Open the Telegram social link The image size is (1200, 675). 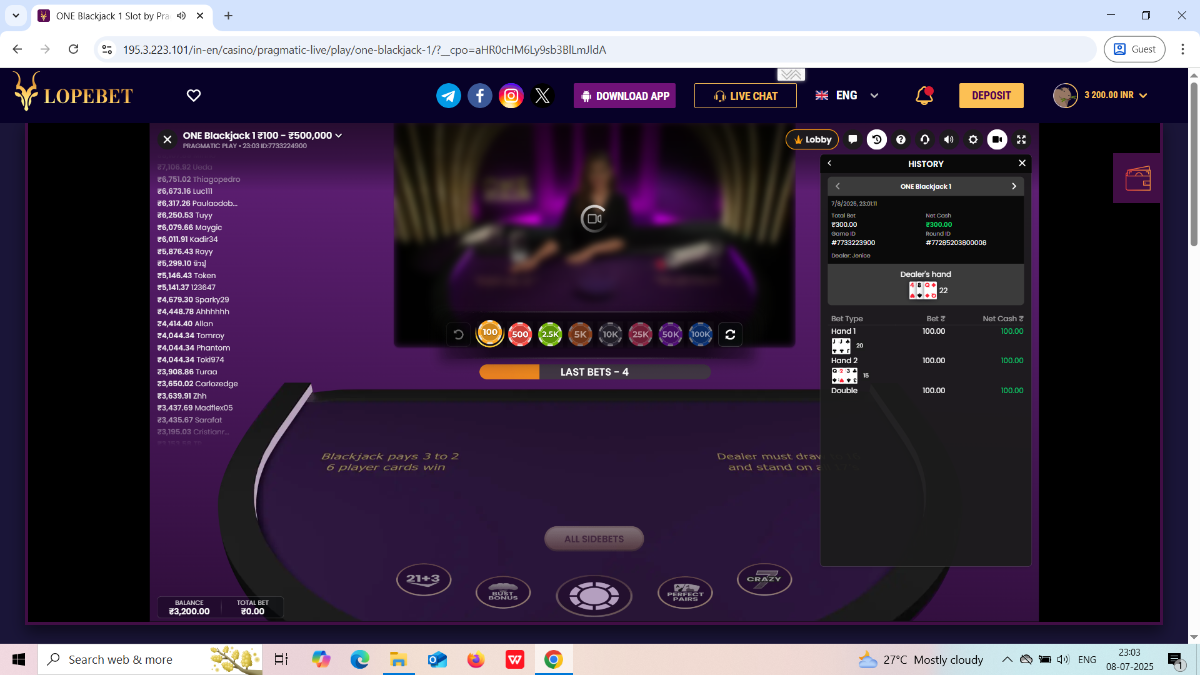449,96
